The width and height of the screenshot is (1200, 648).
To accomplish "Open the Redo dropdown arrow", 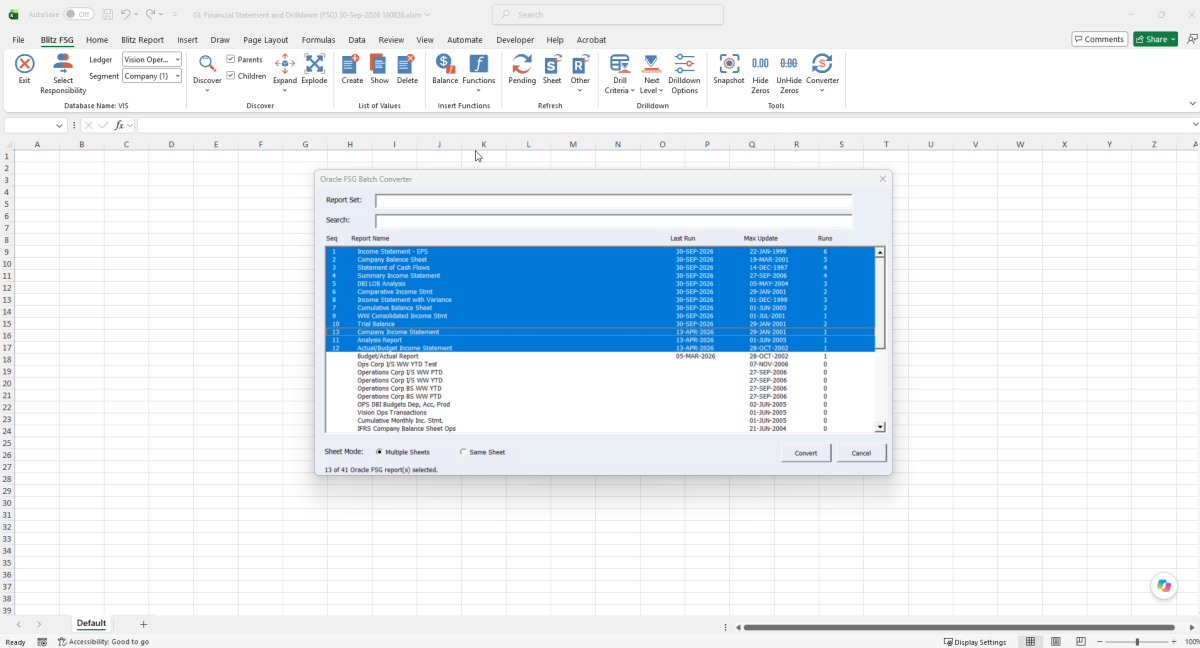I will pos(163,14).
